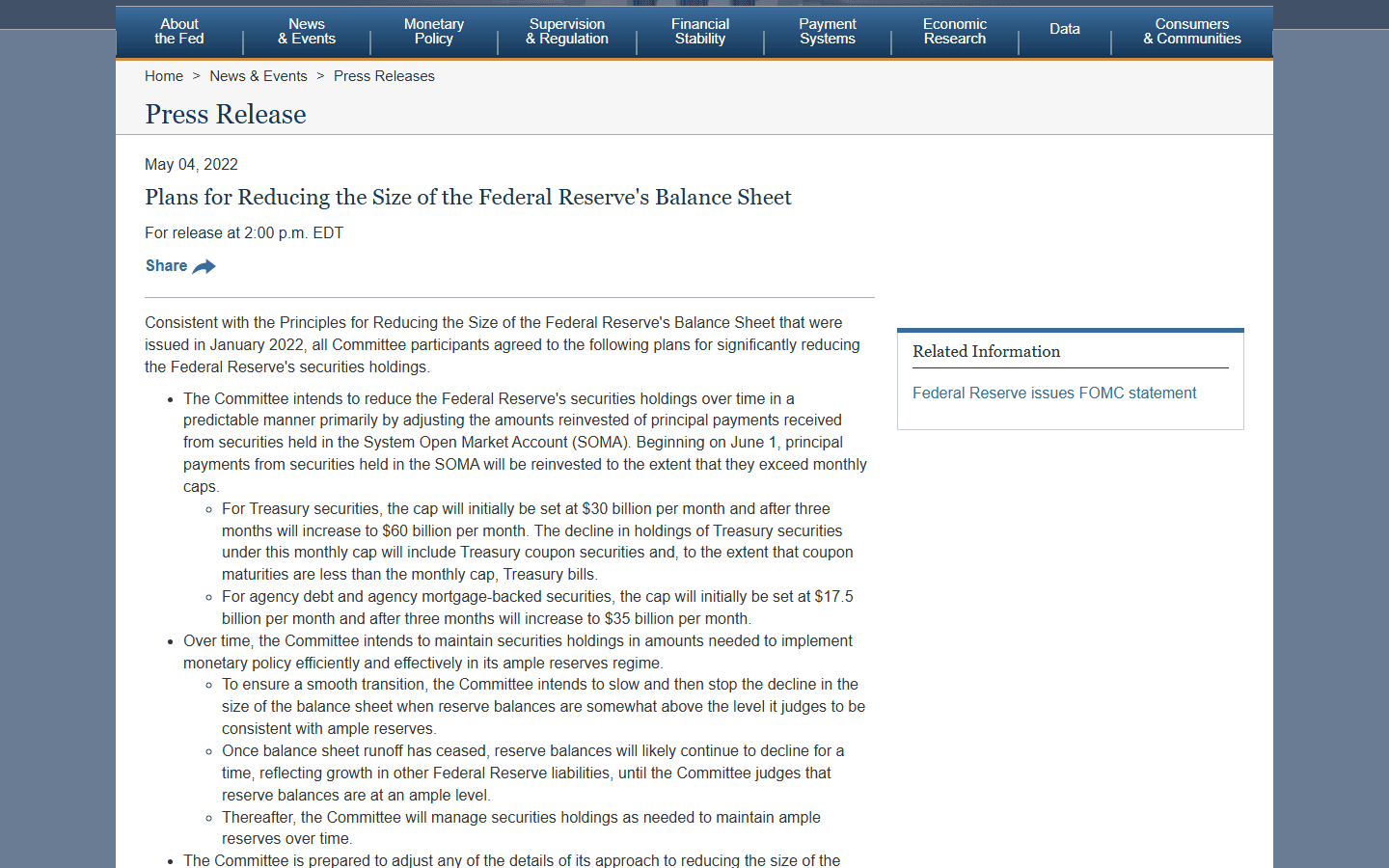Open the Consumers & Communities menu

1192,31
